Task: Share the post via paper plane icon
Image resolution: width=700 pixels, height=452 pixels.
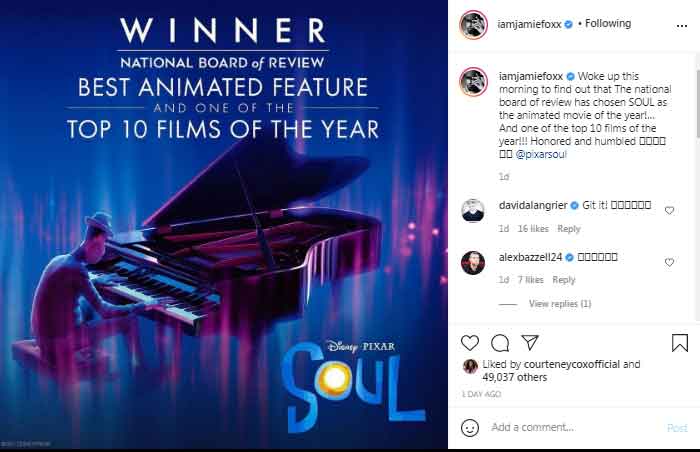Action: [x=530, y=343]
